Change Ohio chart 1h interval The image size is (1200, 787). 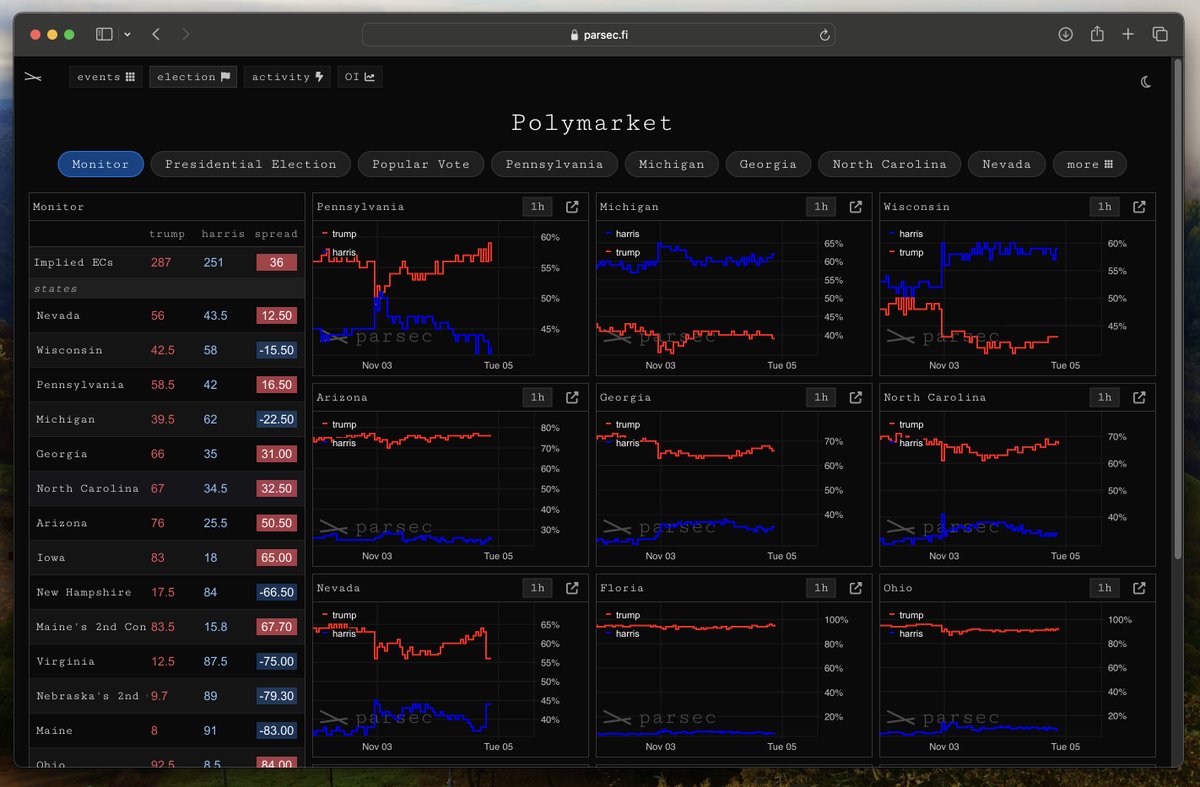1105,588
